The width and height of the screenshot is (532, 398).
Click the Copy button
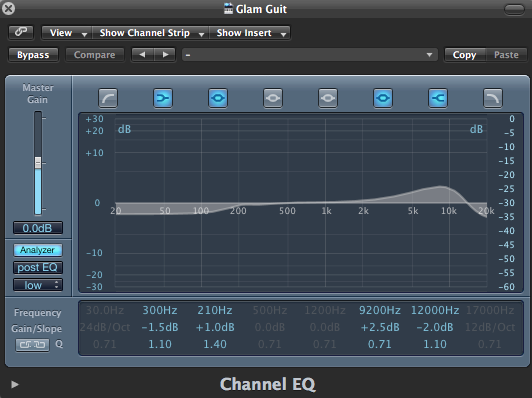464,55
